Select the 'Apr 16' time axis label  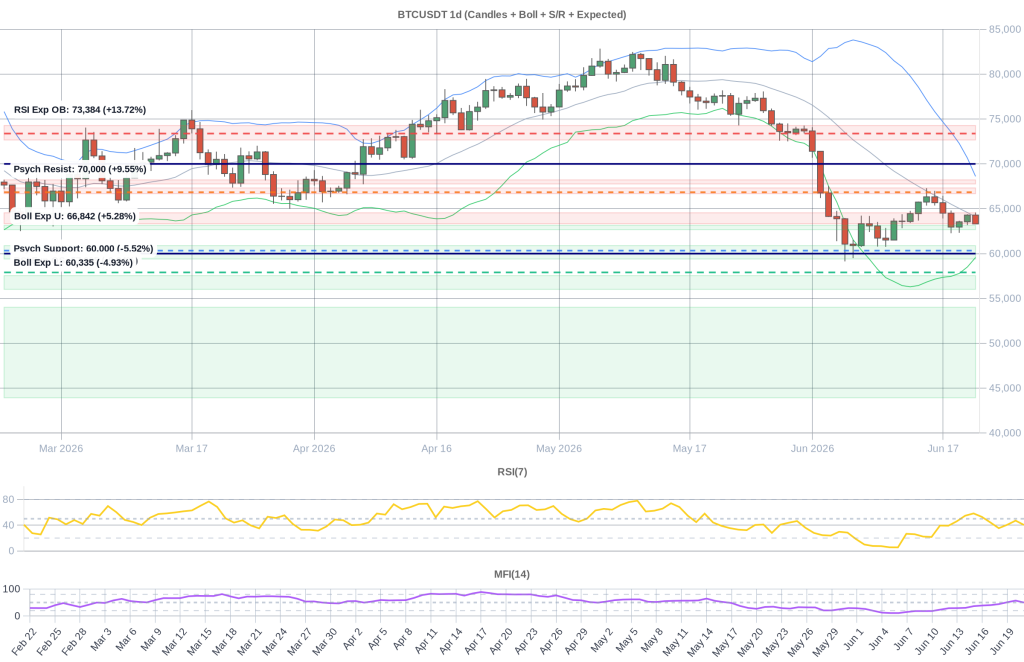pyautogui.click(x=436, y=449)
